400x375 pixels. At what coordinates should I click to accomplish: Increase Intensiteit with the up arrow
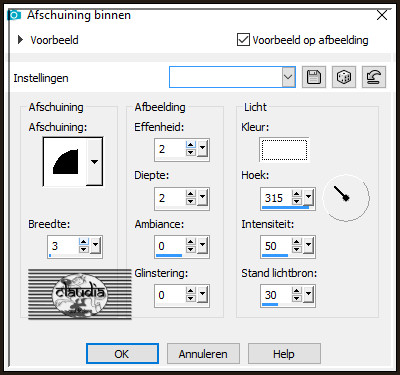click(297, 242)
